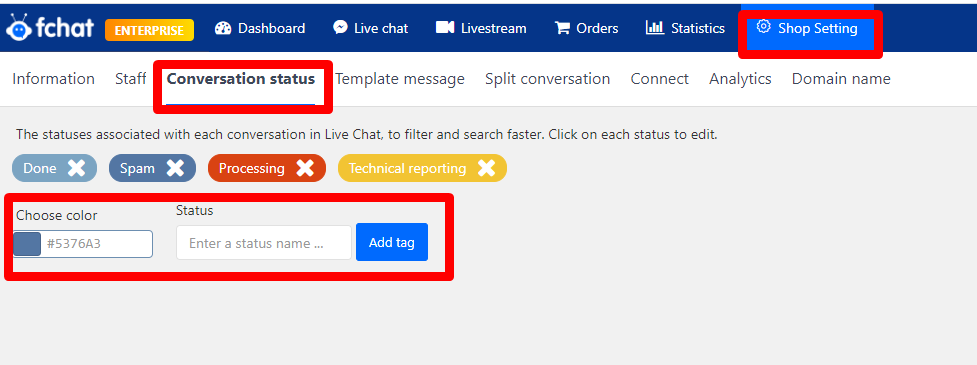Open the Analytics tab
The image size is (977, 365).
tap(740, 79)
